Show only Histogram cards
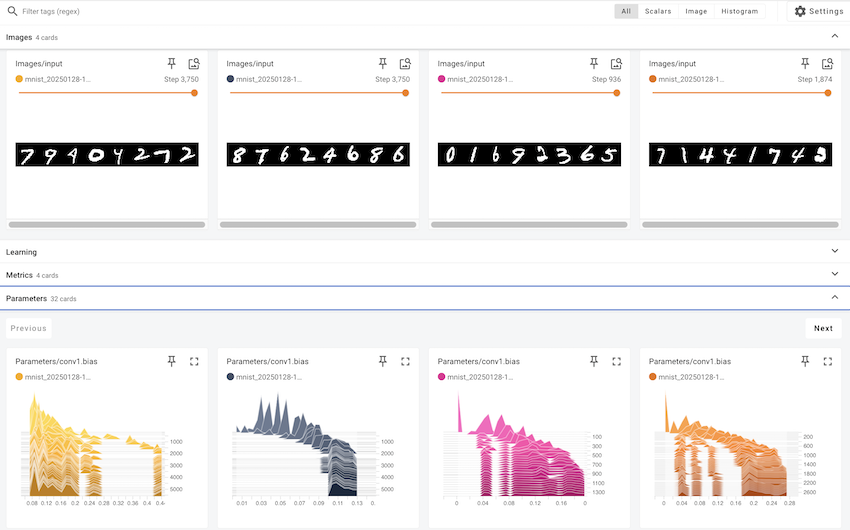The width and height of the screenshot is (850, 530). (740, 11)
